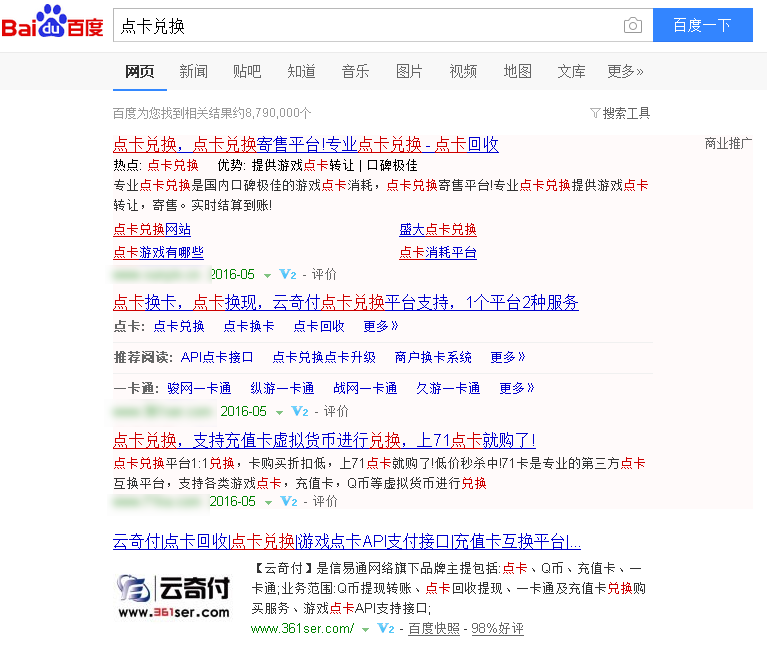This screenshot has width=767, height=652.
Task: Open the 点卡兑换点卡升级 link
Action: [324, 357]
